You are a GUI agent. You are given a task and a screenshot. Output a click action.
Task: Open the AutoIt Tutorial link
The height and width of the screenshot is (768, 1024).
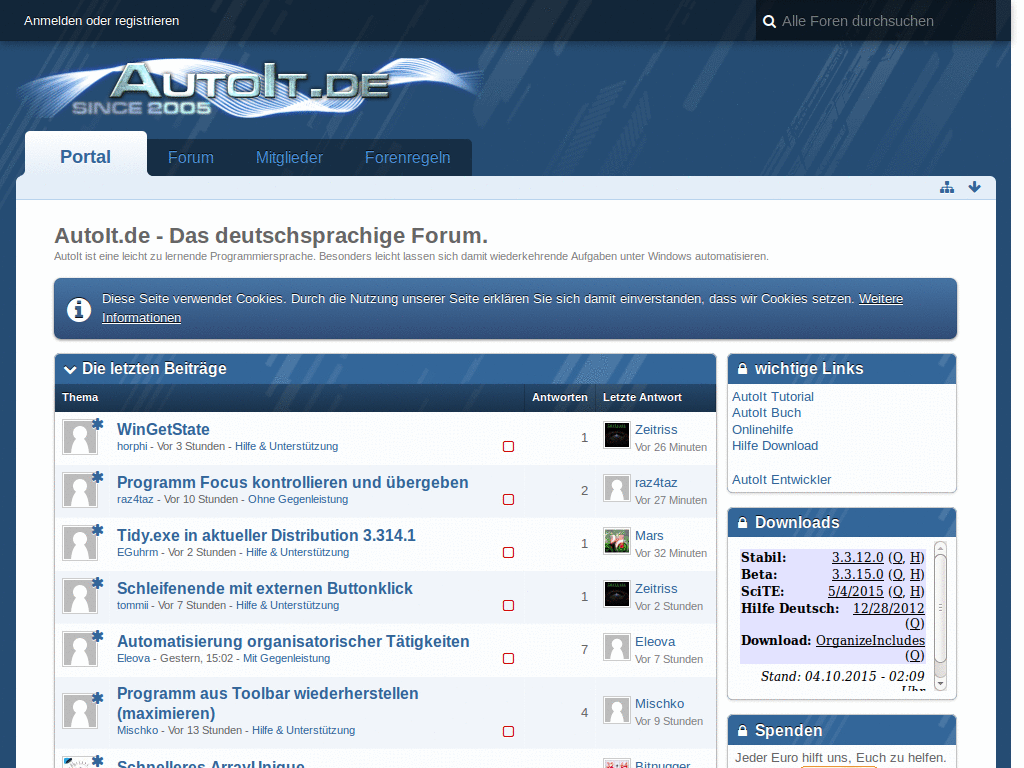pos(772,396)
